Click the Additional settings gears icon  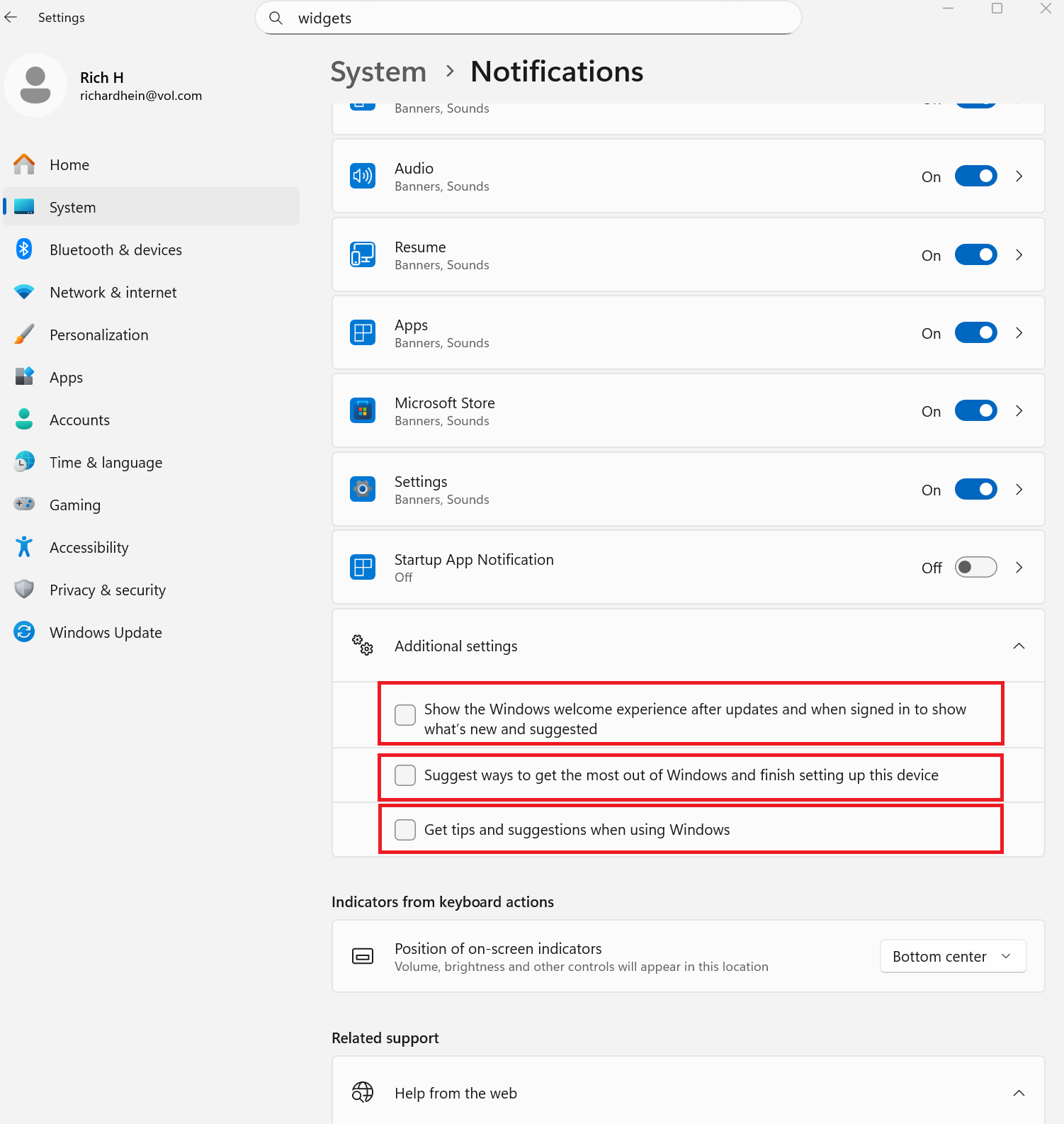[363, 646]
